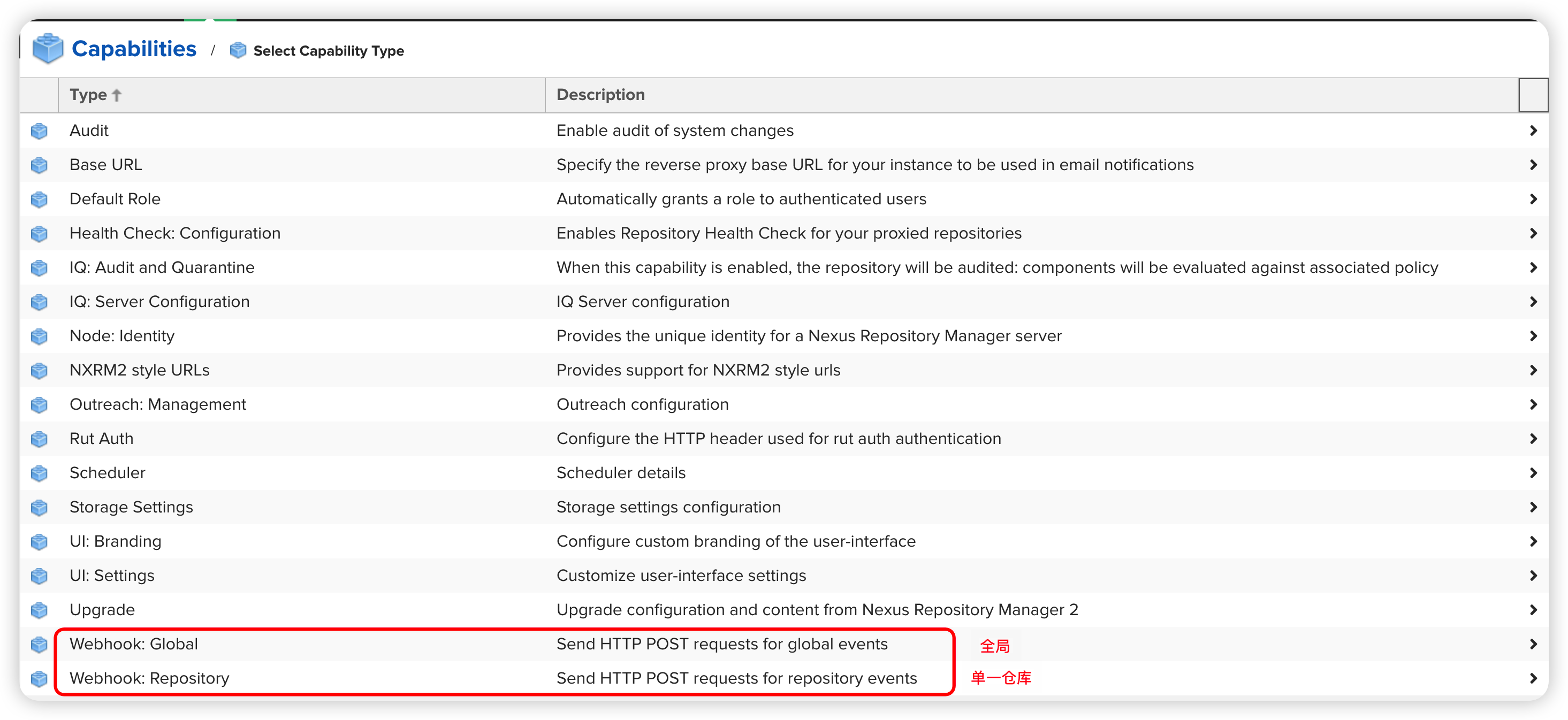1568x720 pixels.
Task: Click the Rut Auth row icon
Action: coord(40,439)
